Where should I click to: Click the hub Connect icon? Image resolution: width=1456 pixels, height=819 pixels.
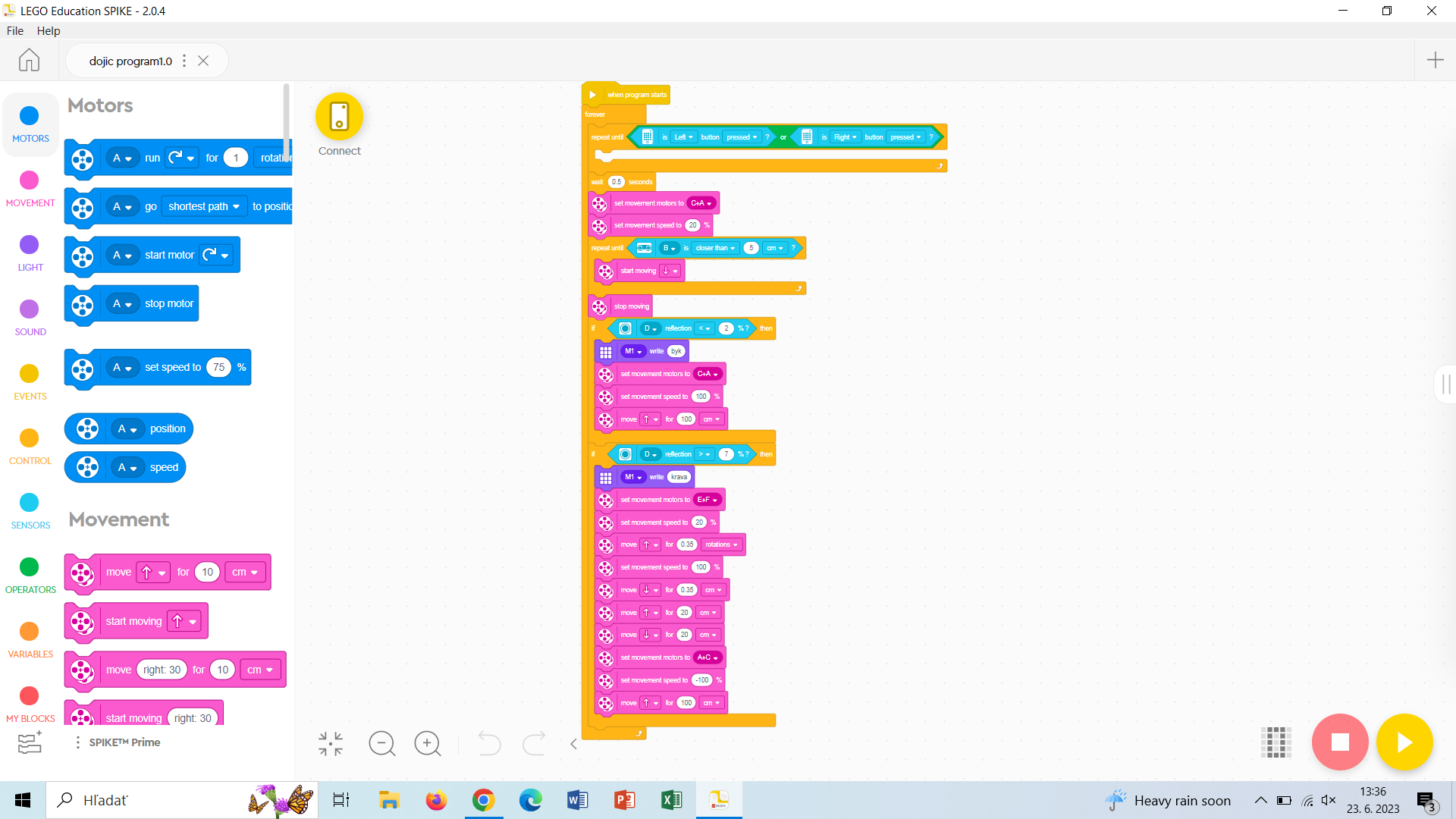pyautogui.click(x=339, y=117)
